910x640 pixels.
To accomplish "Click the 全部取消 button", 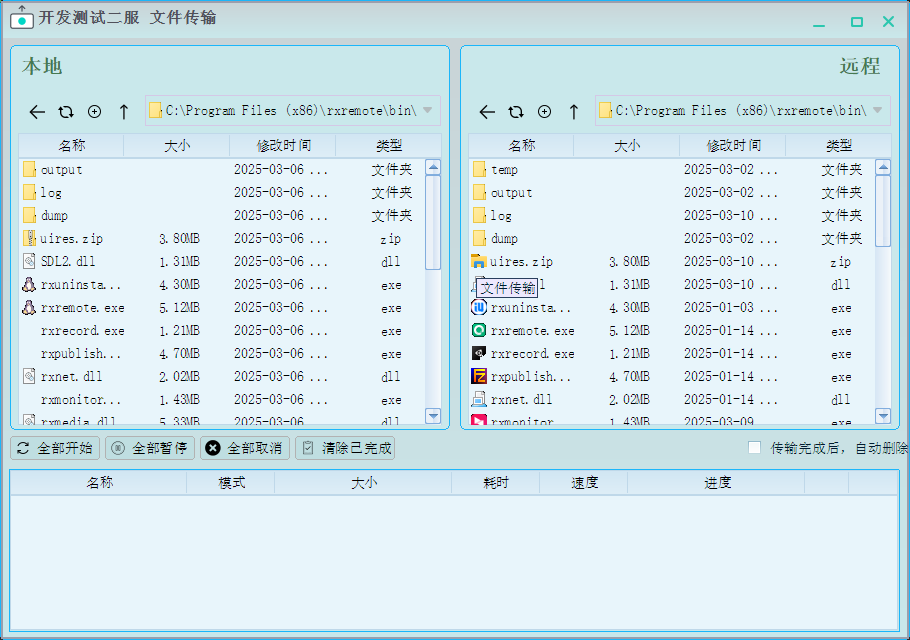I will pyautogui.click(x=245, y=448).
